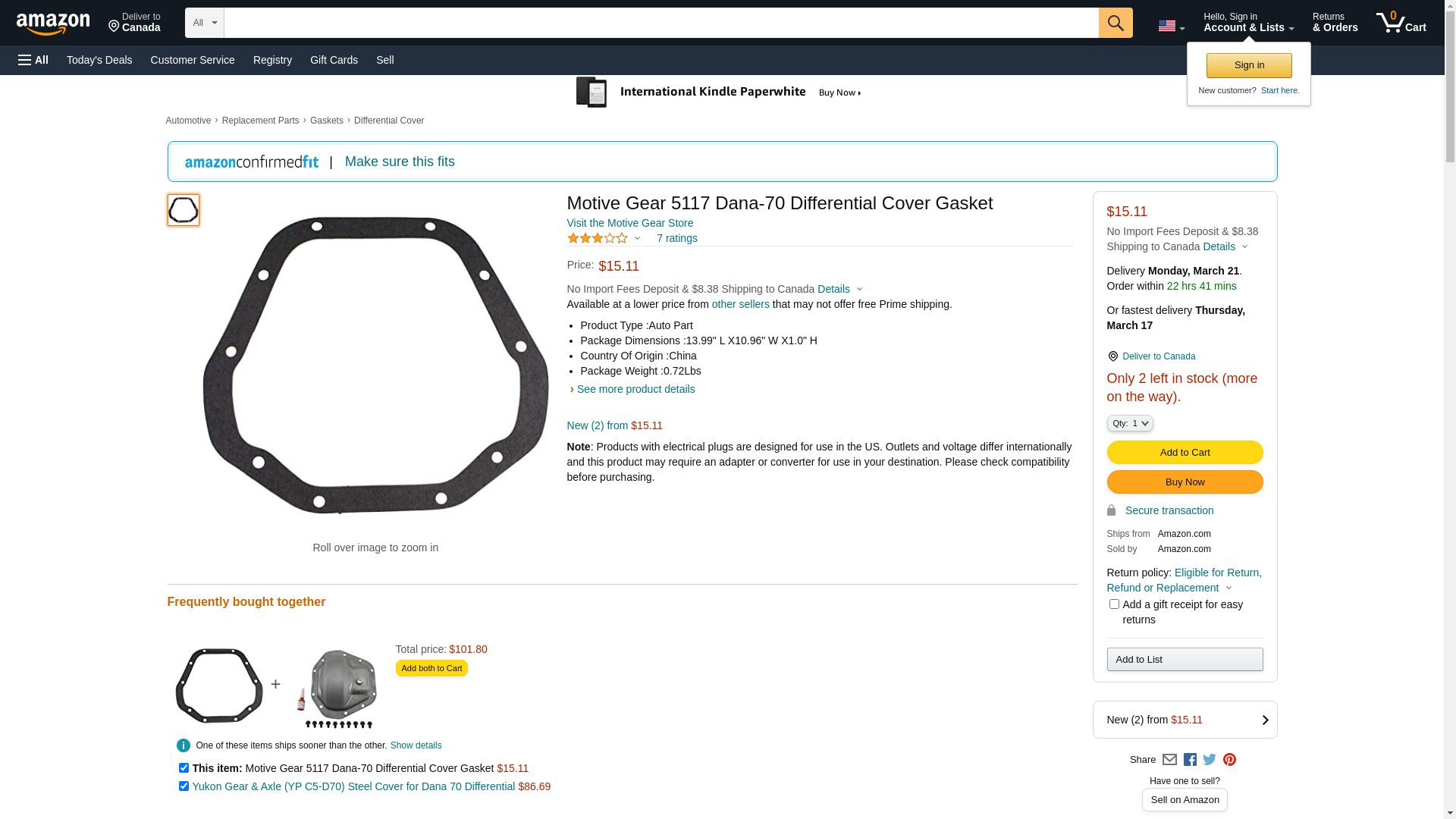This screenshot has height=819, width=1456.
Task: Uncheck the Motive Gear gasket item
Action: [184, 768]
